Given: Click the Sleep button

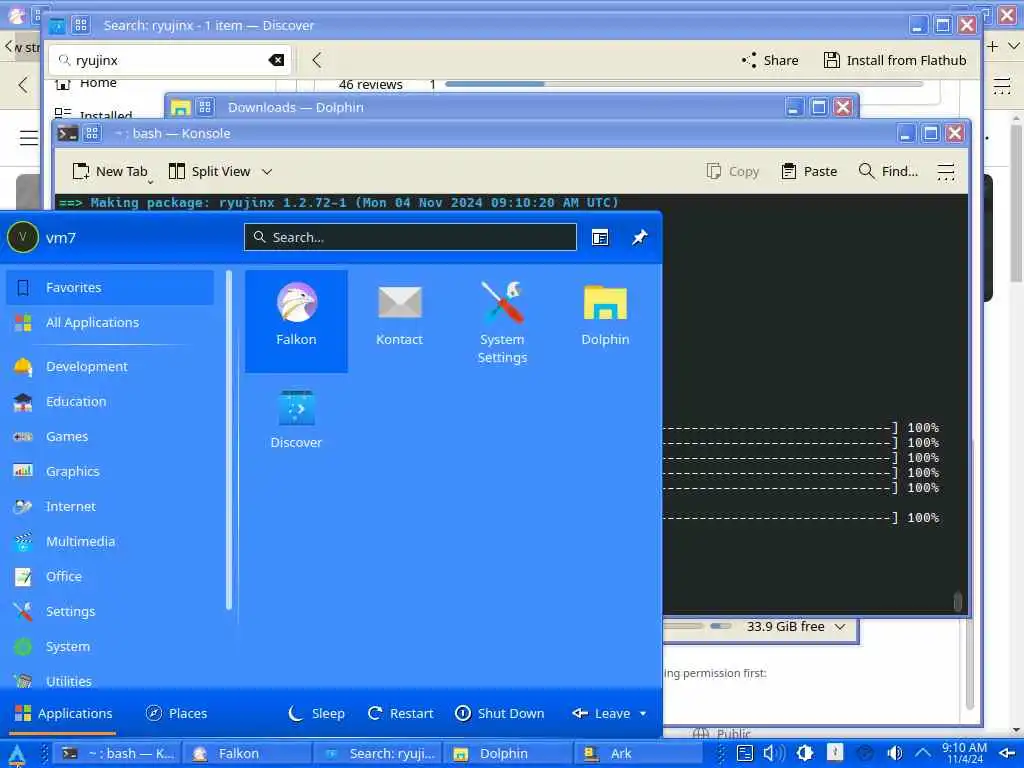Looking at the screenshot, I should point(317,713).
